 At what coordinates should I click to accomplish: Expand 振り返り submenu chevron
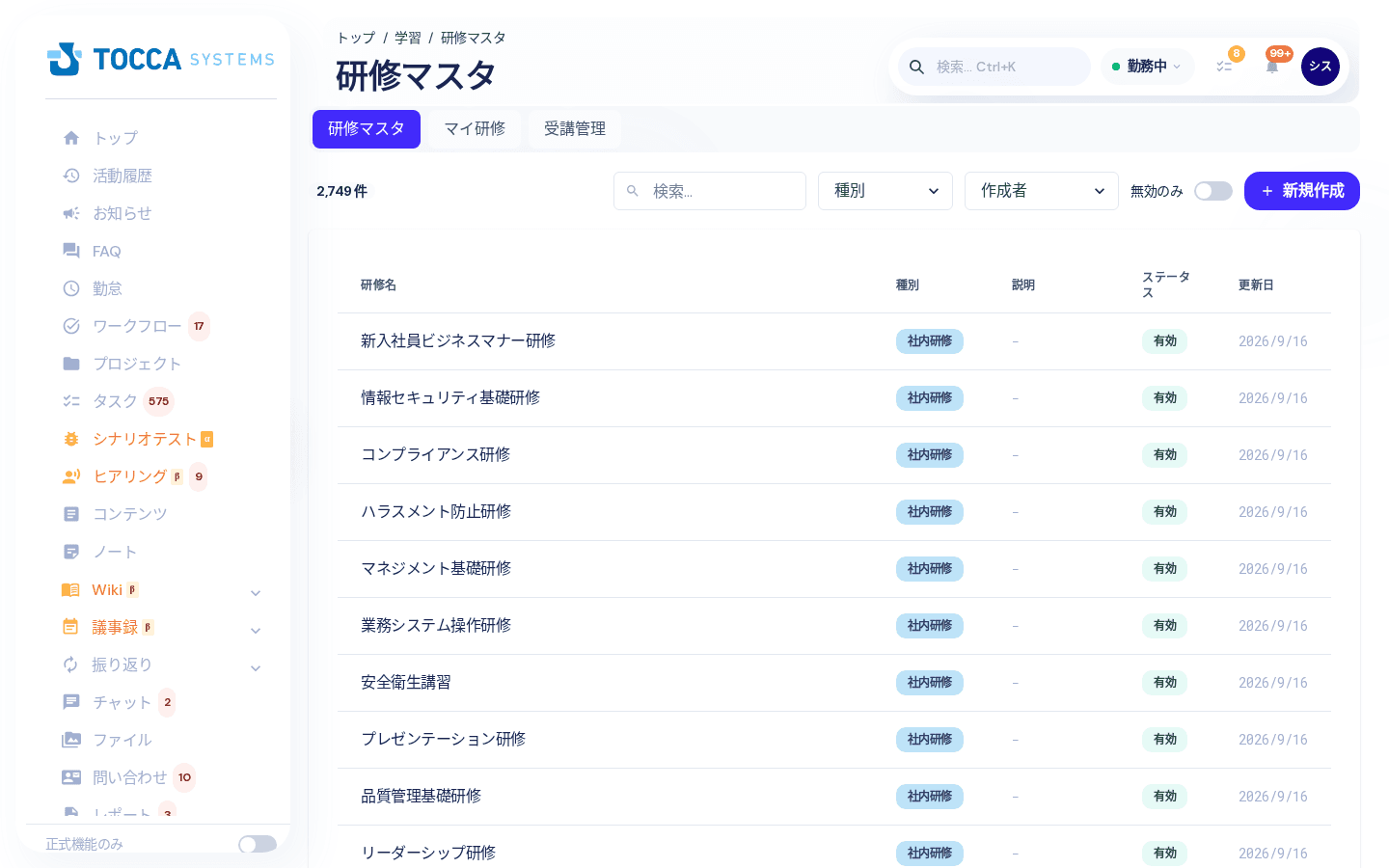256,667
